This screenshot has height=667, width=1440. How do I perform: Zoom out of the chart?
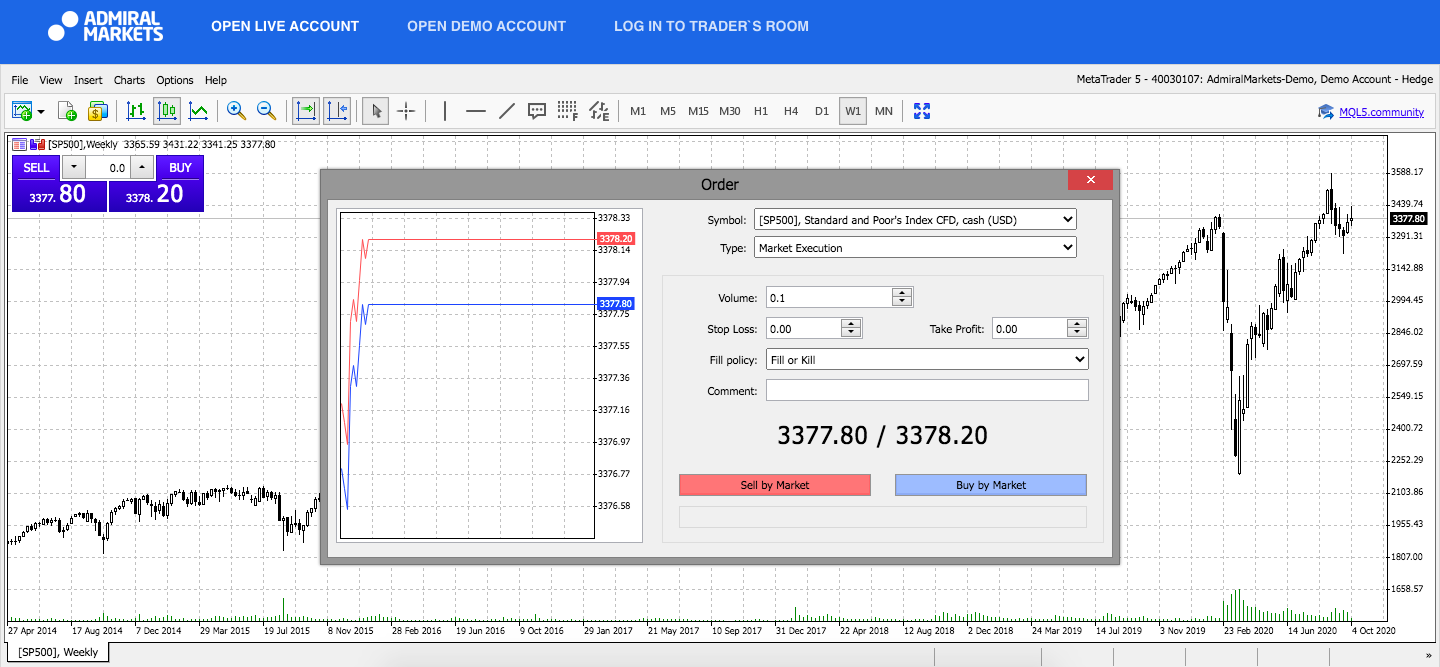coord(266,110)
